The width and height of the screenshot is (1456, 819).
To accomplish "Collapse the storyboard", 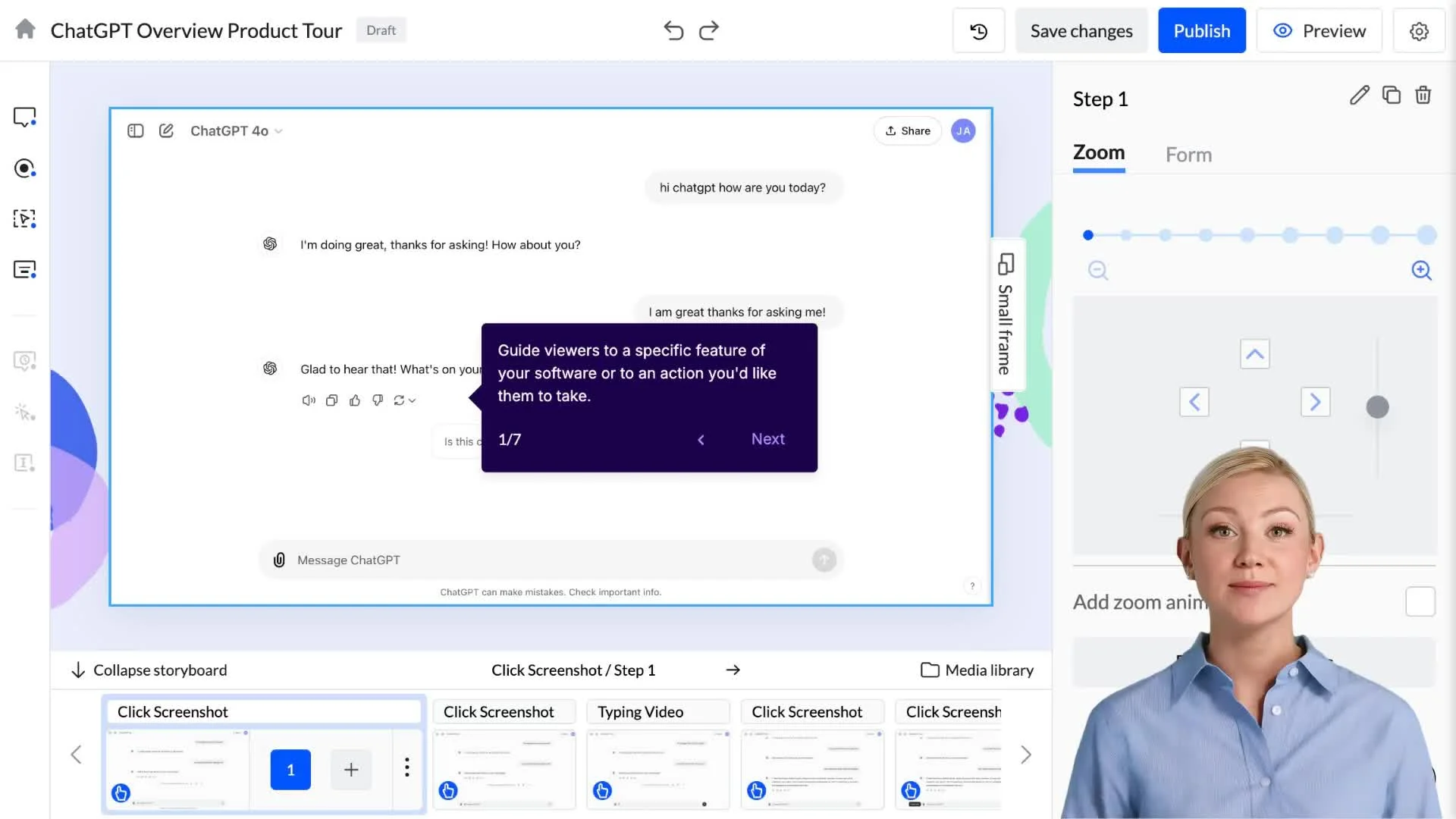I will click(x=149, y=670).
